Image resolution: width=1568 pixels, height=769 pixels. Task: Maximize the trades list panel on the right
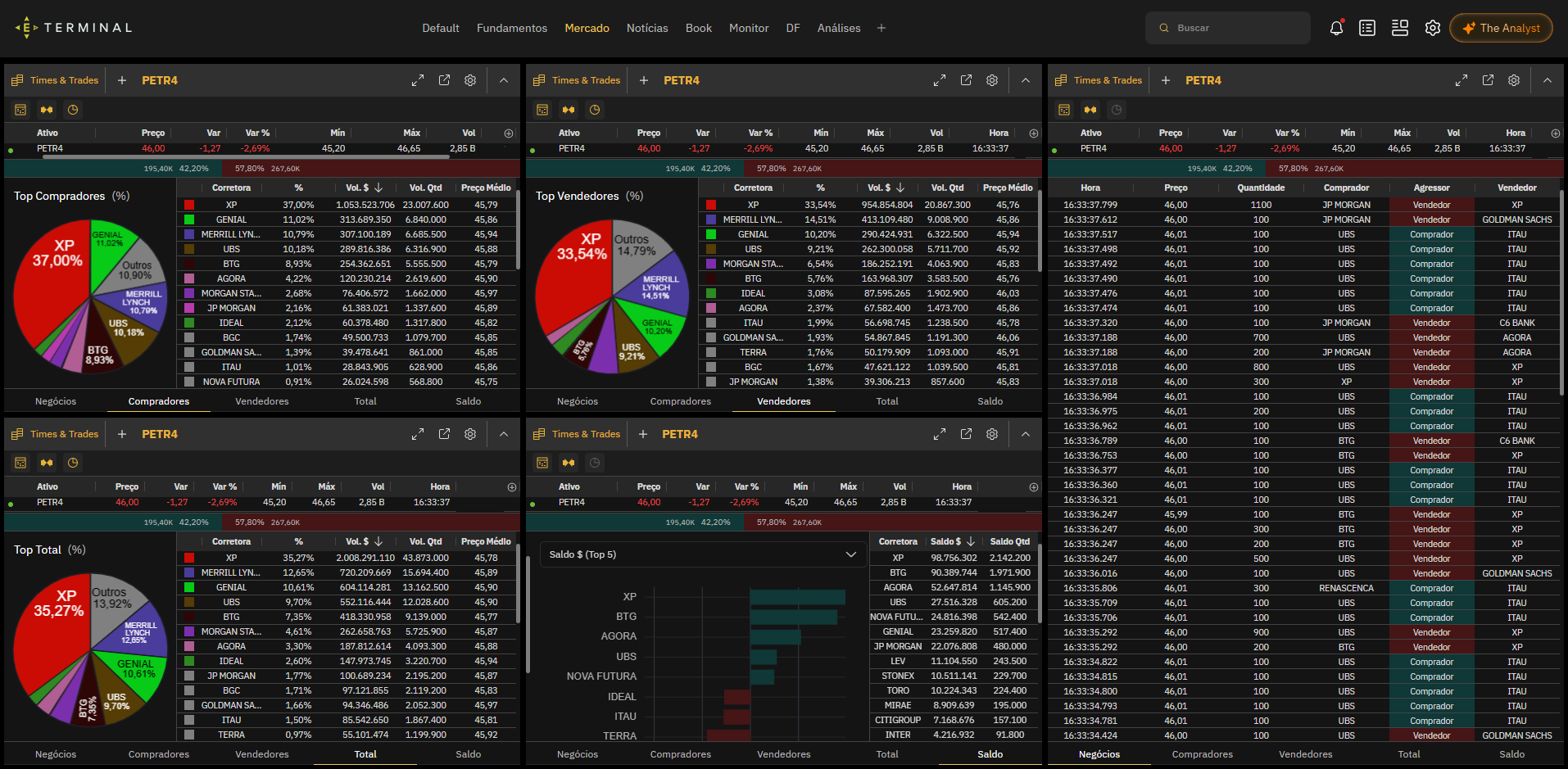[1462, 80]
